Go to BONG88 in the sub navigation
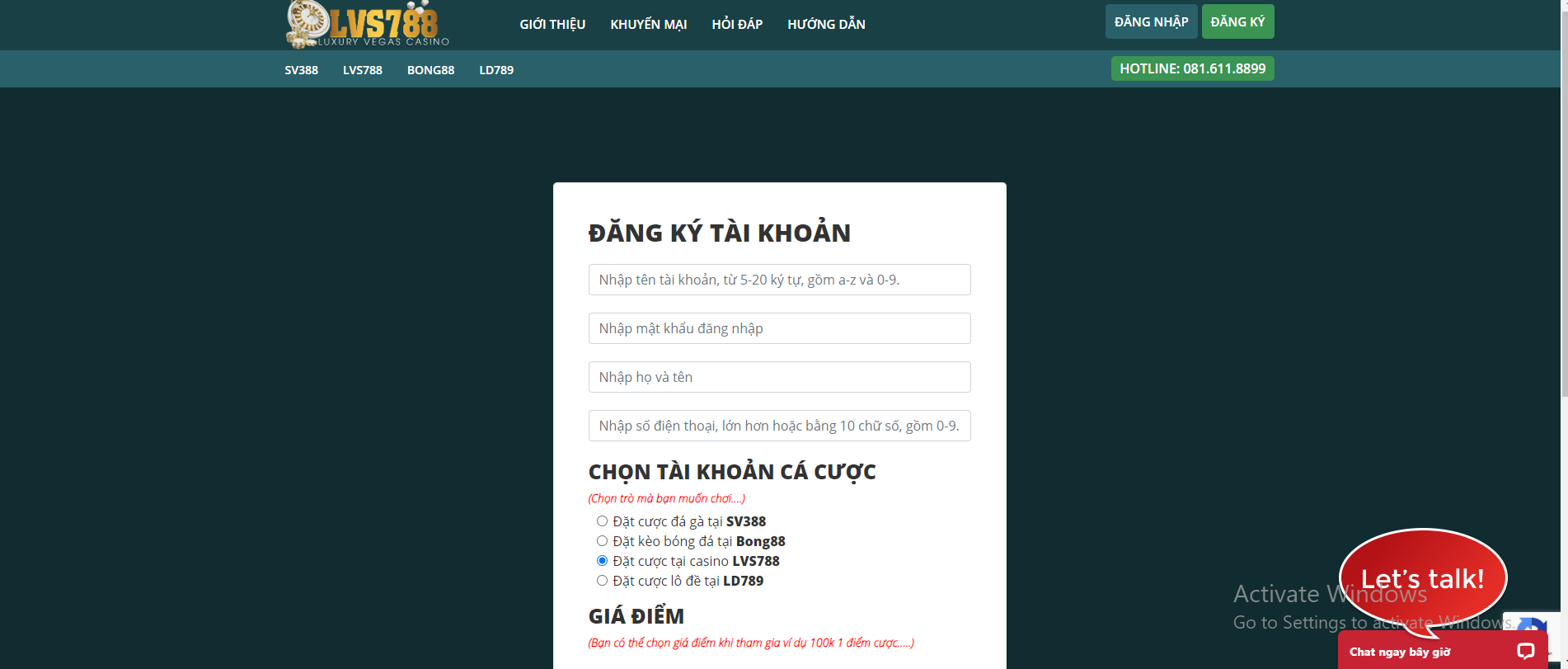This screenshot has width=1568, height=669. click(x=431, y=70)
